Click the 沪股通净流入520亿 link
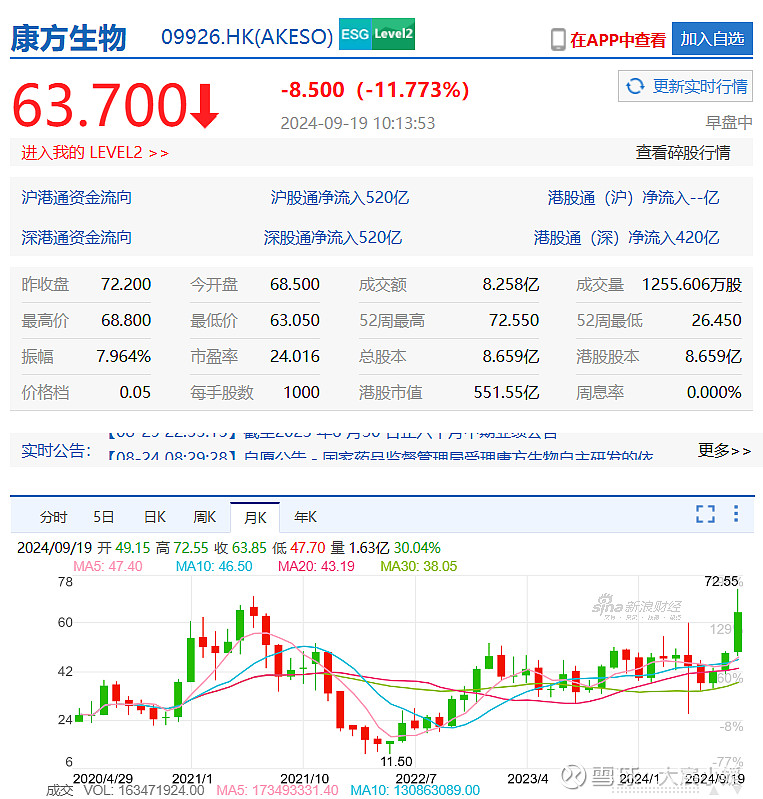Image resolution: width=763 pixels, height=799 pixels. [x=339, y=198]
